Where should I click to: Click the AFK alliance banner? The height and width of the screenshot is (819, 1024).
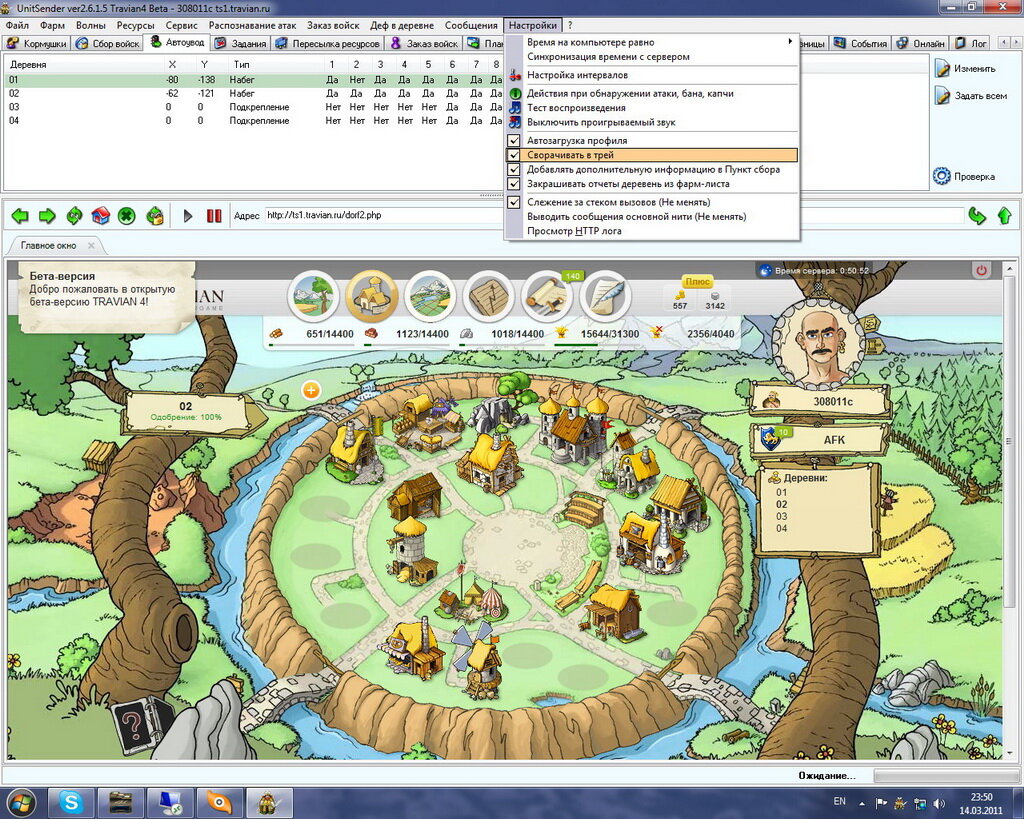822,440
